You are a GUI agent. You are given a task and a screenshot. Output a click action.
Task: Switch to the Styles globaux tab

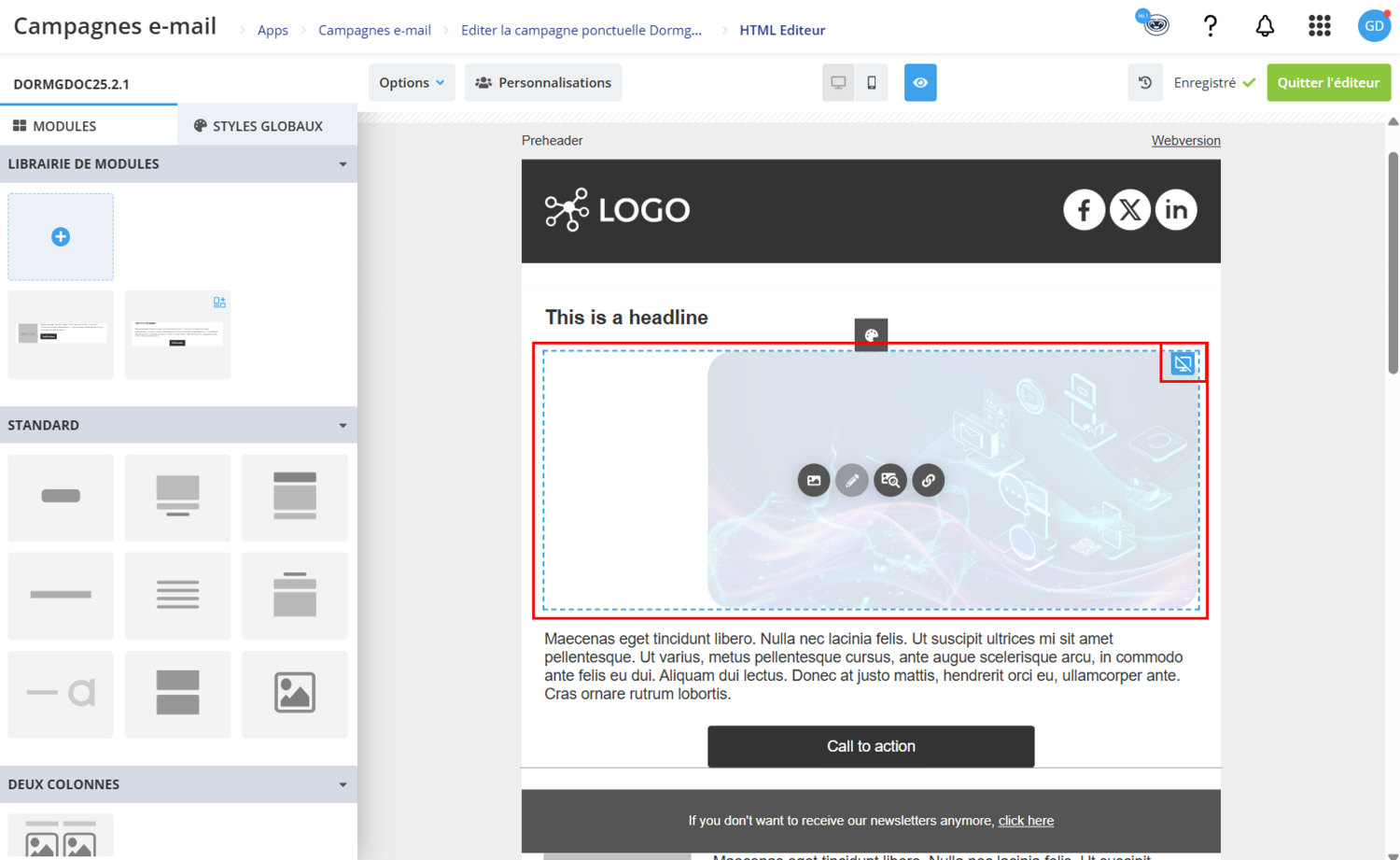pyautogui.click(x=259, y=126)
